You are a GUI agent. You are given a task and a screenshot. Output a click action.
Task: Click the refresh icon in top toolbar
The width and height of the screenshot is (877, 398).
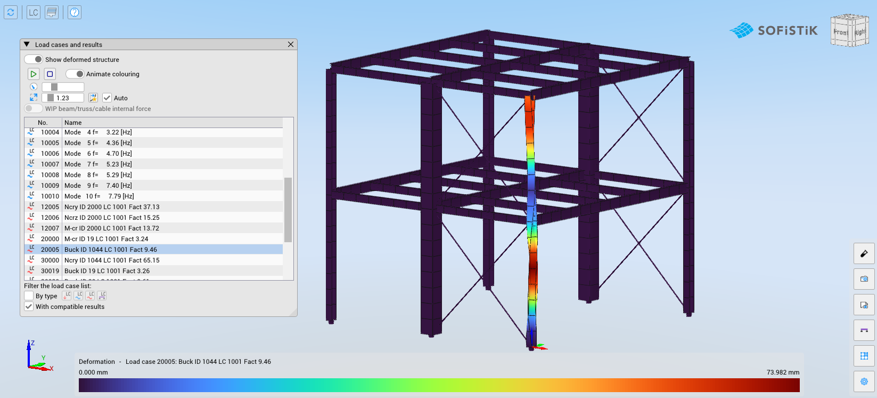(x=11, y=12)
